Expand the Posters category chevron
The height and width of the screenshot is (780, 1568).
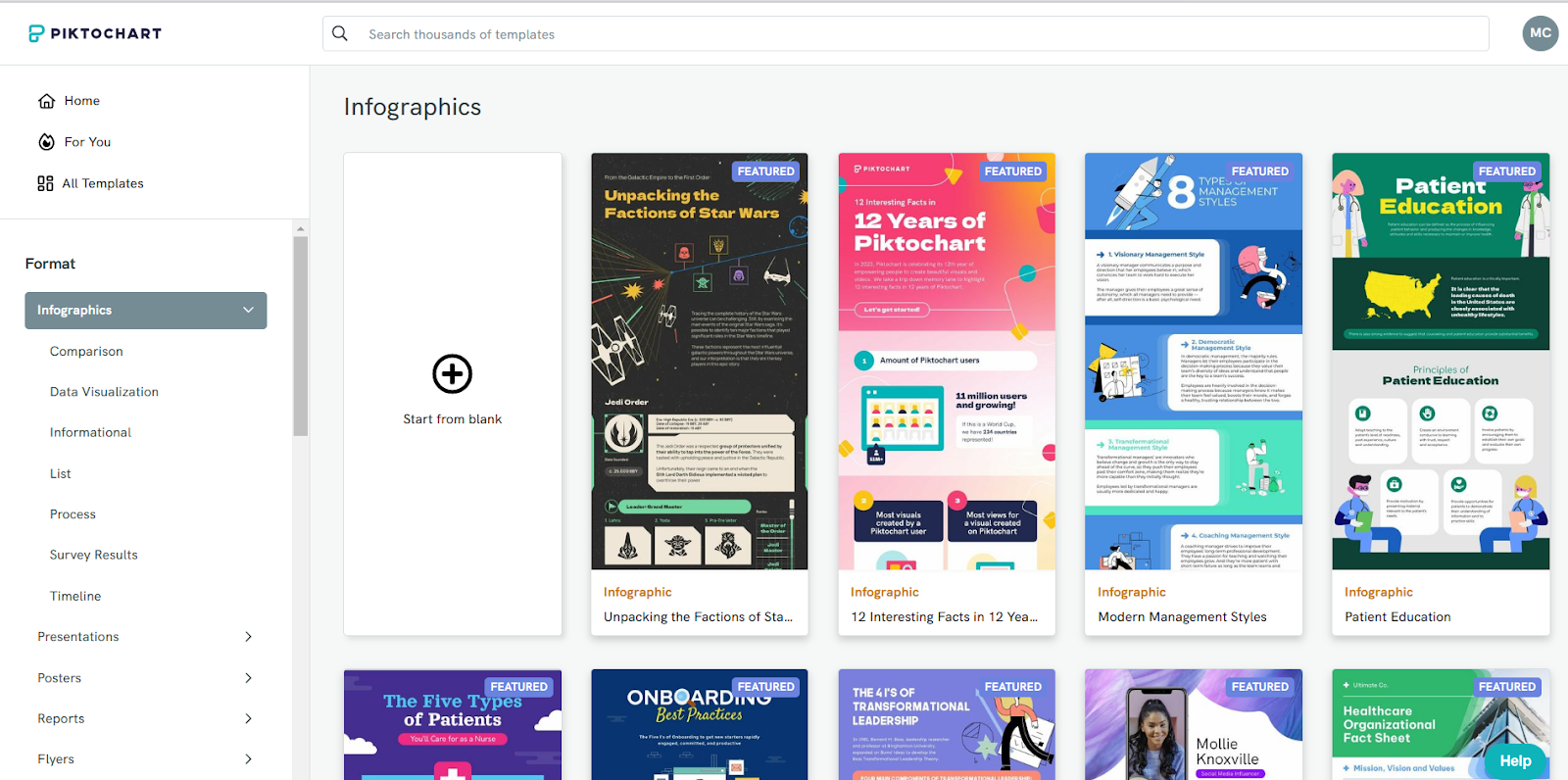tap(249, 678)
